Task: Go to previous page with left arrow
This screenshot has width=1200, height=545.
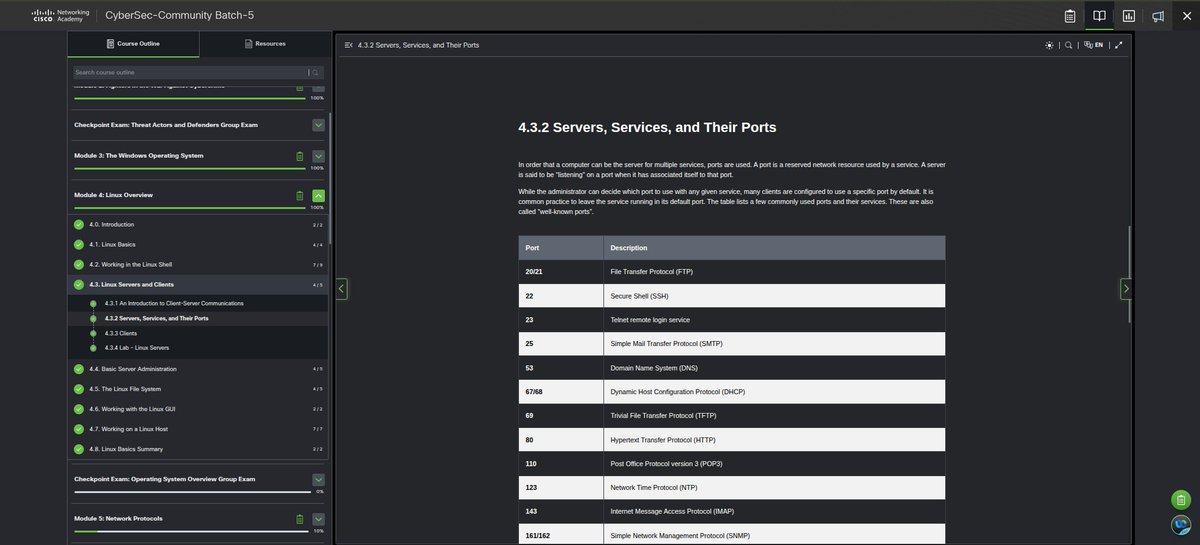Action: [x=342, y=289]
